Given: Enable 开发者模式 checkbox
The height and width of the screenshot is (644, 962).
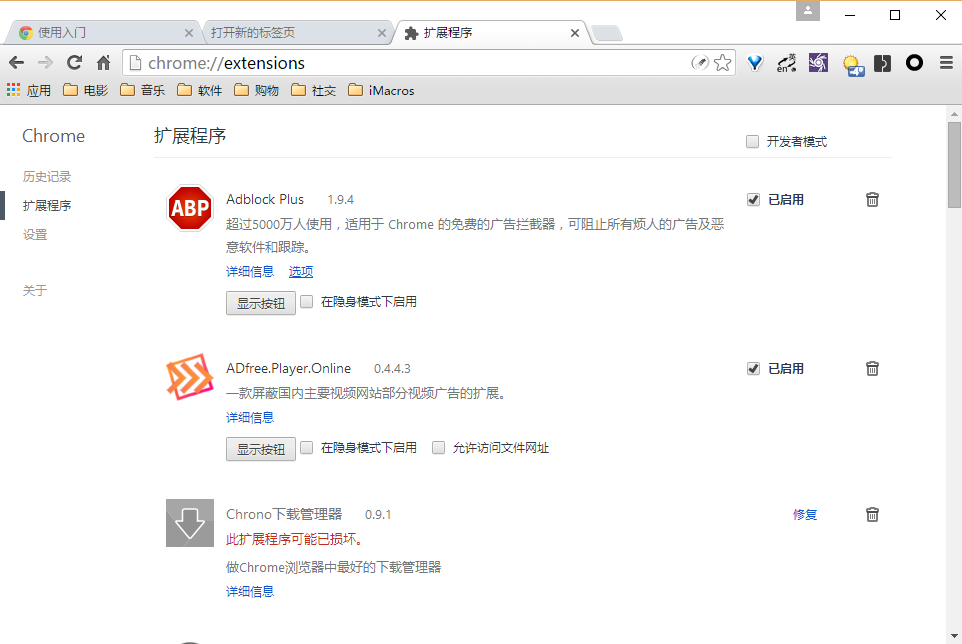Looking at the screenshot, I should click(753, 142).
